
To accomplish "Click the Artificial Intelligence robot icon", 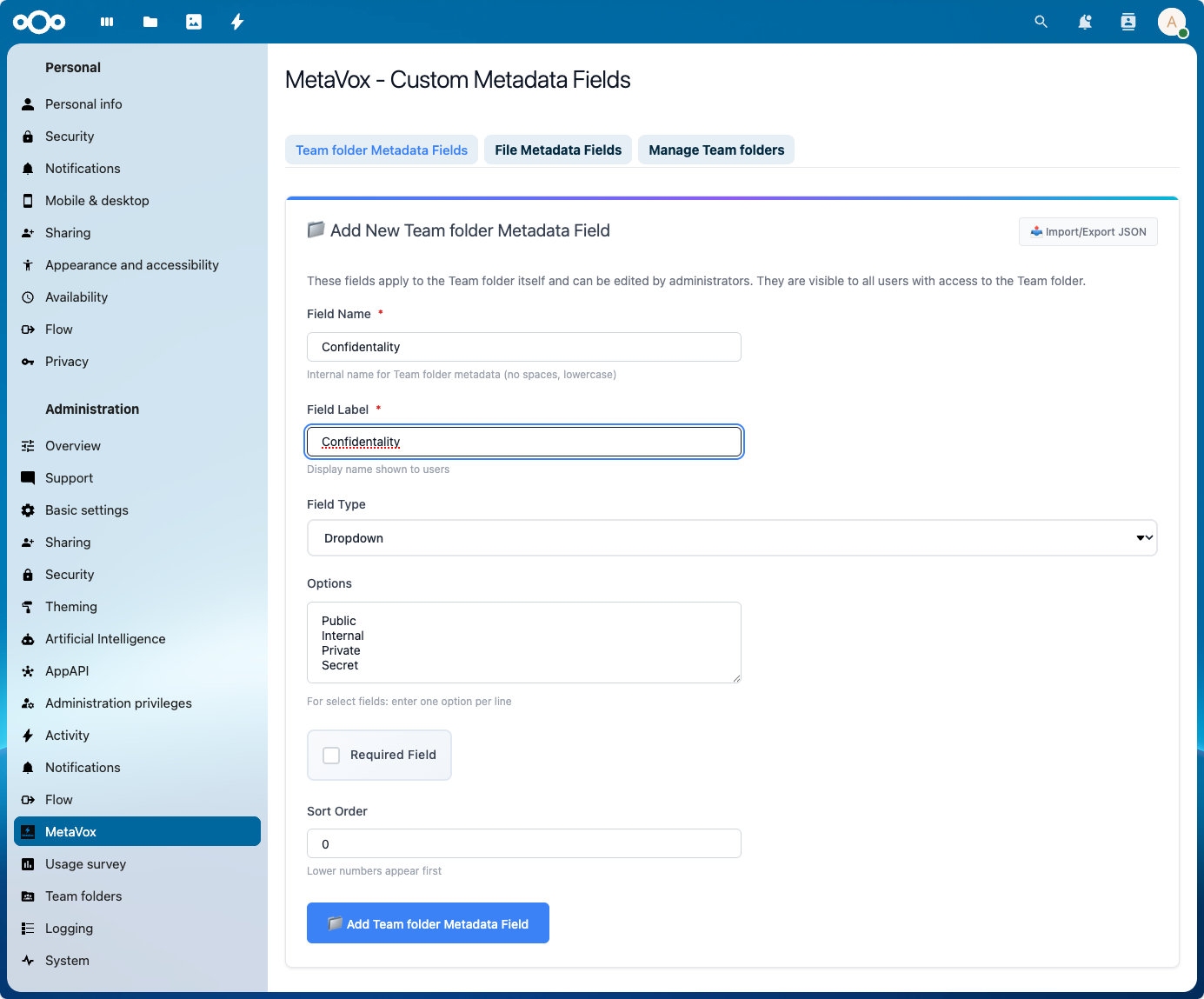I will (28, 639).
